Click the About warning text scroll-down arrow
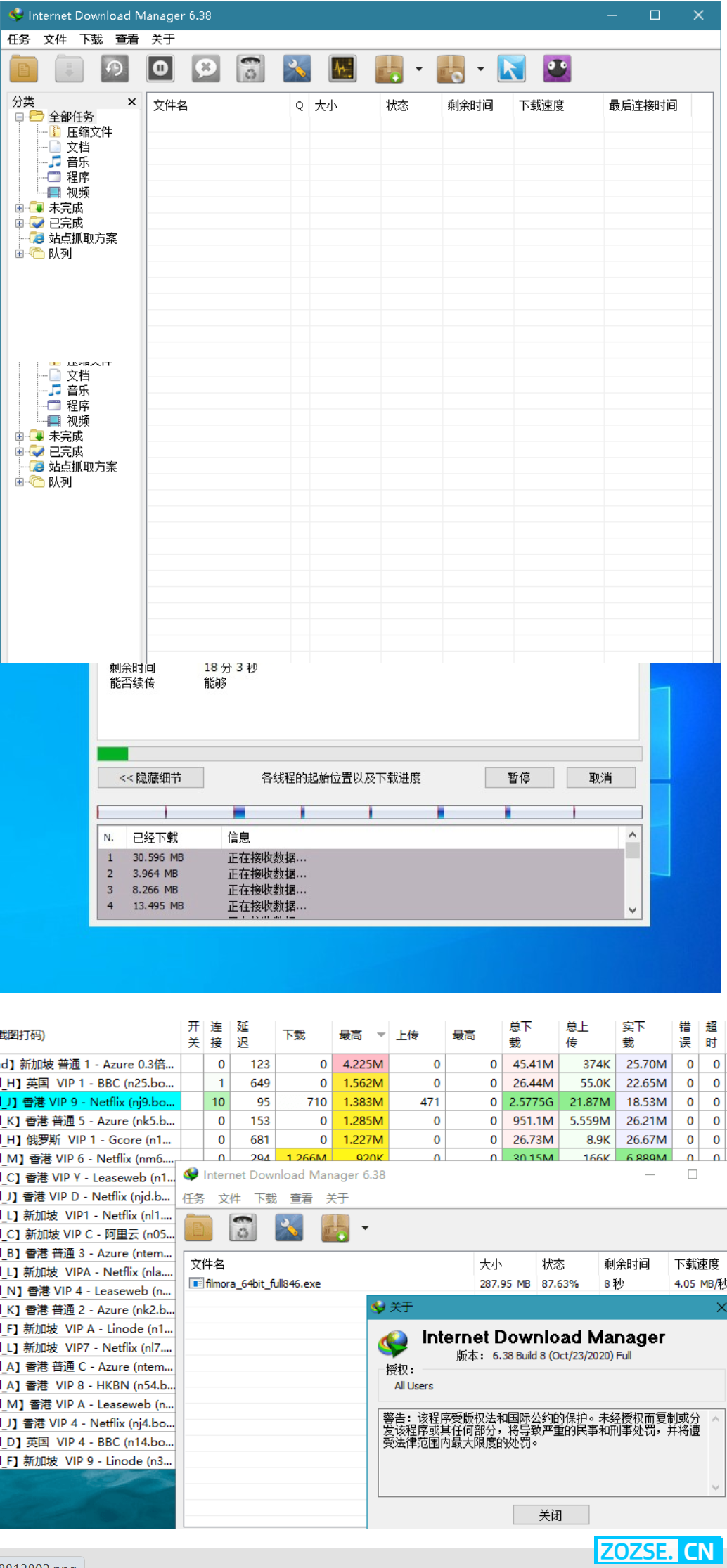This screenshot has width=727, height=1568. tap(716, 1487)
